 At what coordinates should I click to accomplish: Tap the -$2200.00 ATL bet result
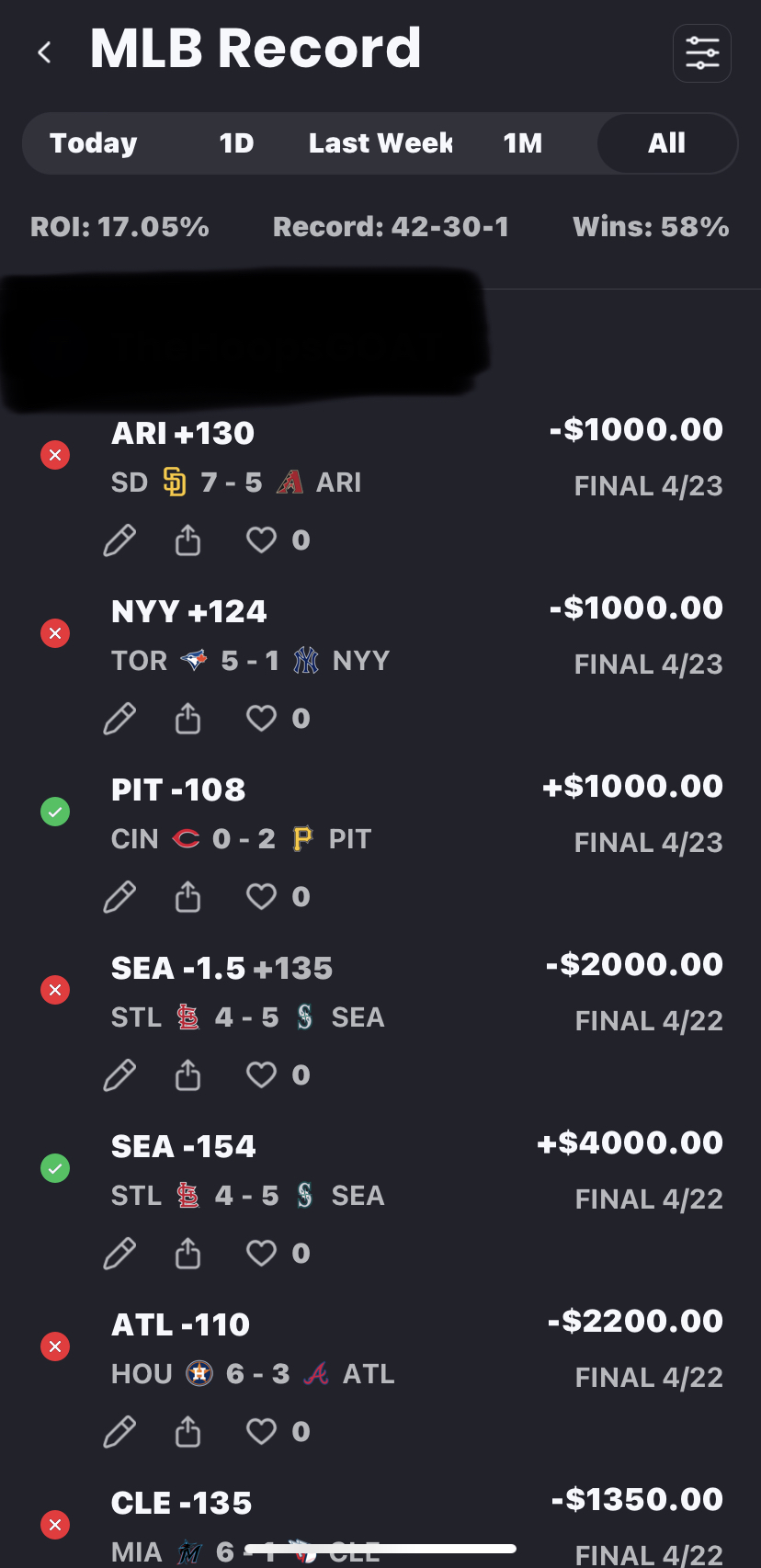[635, 1322]
